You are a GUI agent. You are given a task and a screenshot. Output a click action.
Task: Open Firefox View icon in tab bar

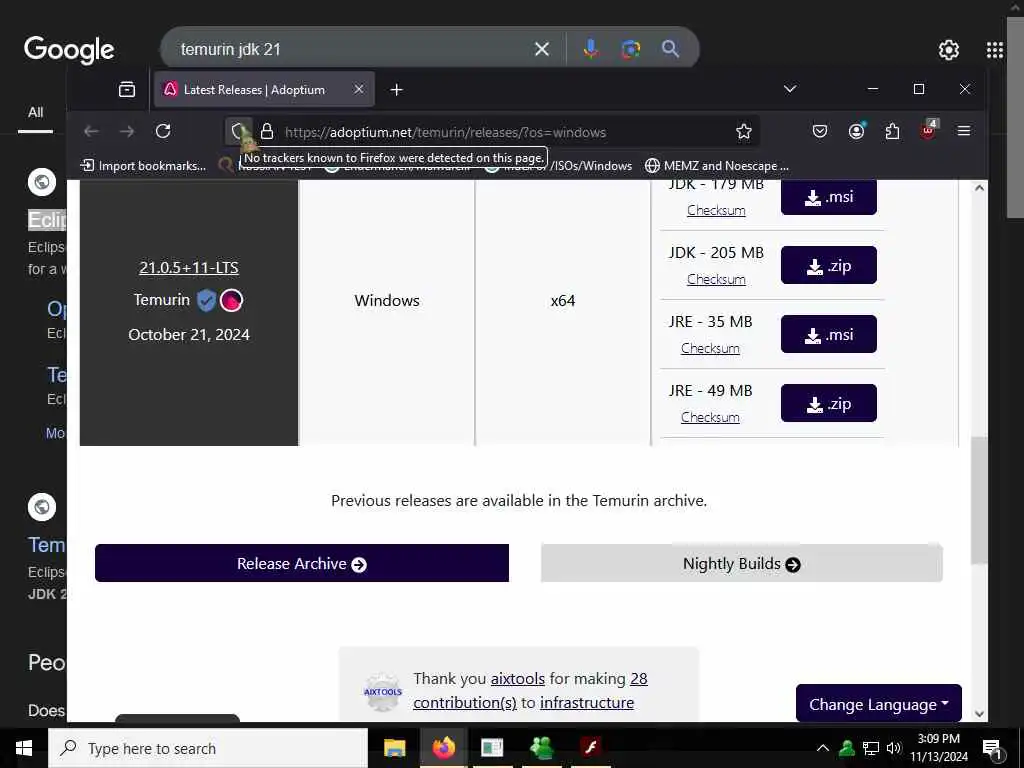tap(127, 89)
